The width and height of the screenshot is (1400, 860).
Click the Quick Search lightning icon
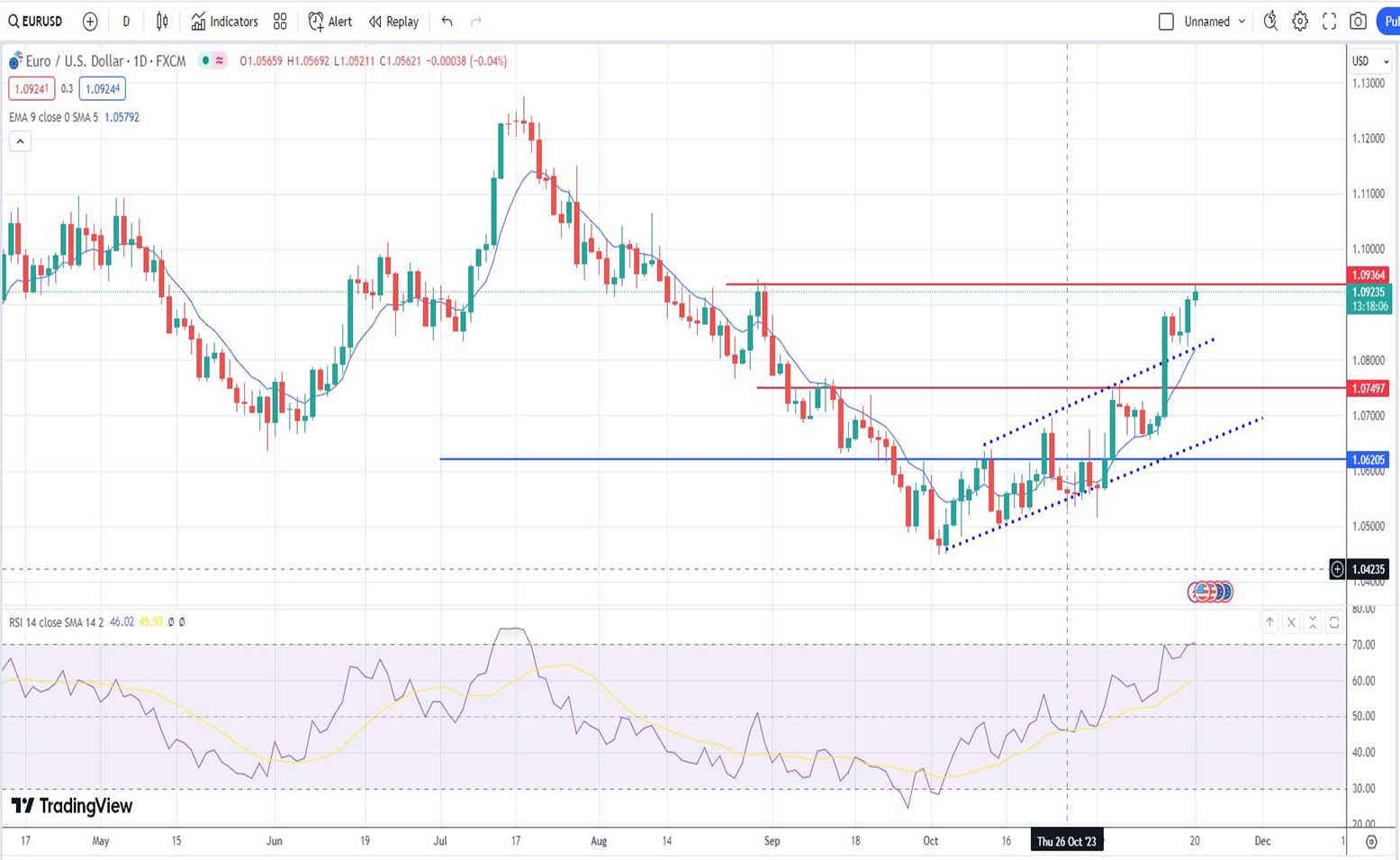[1270, 22]
